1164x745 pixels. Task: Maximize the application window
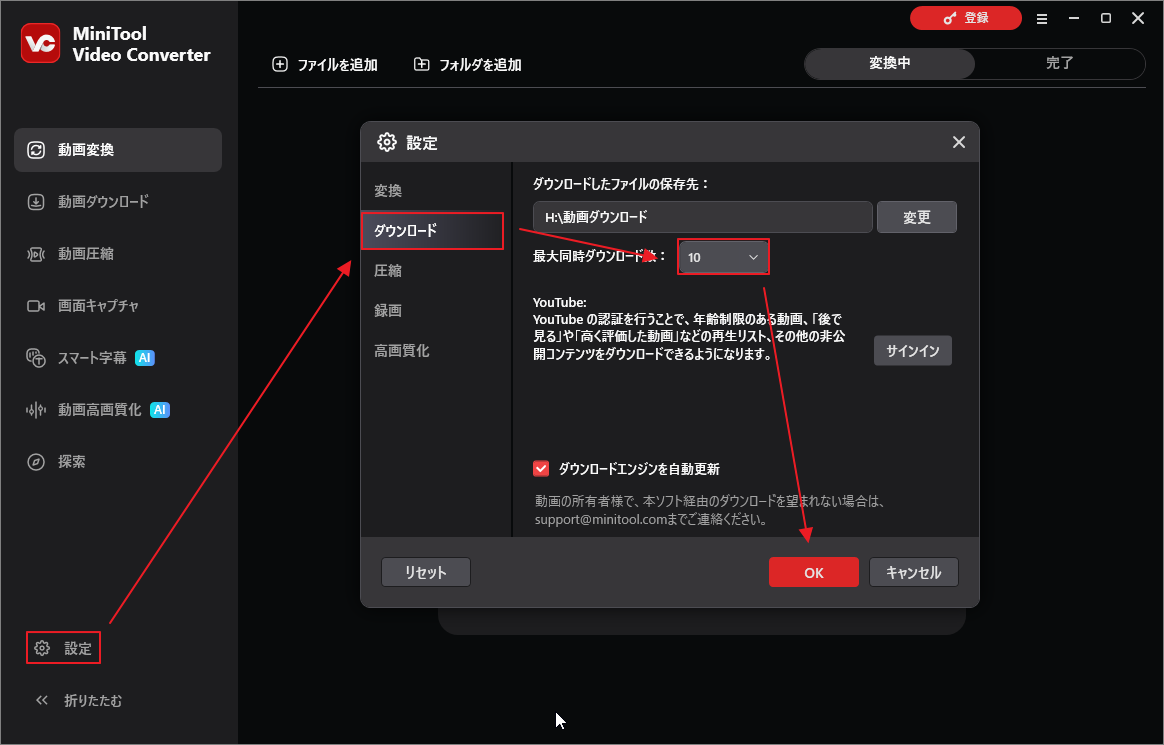pyautogui.click(x=1105, y=18)
